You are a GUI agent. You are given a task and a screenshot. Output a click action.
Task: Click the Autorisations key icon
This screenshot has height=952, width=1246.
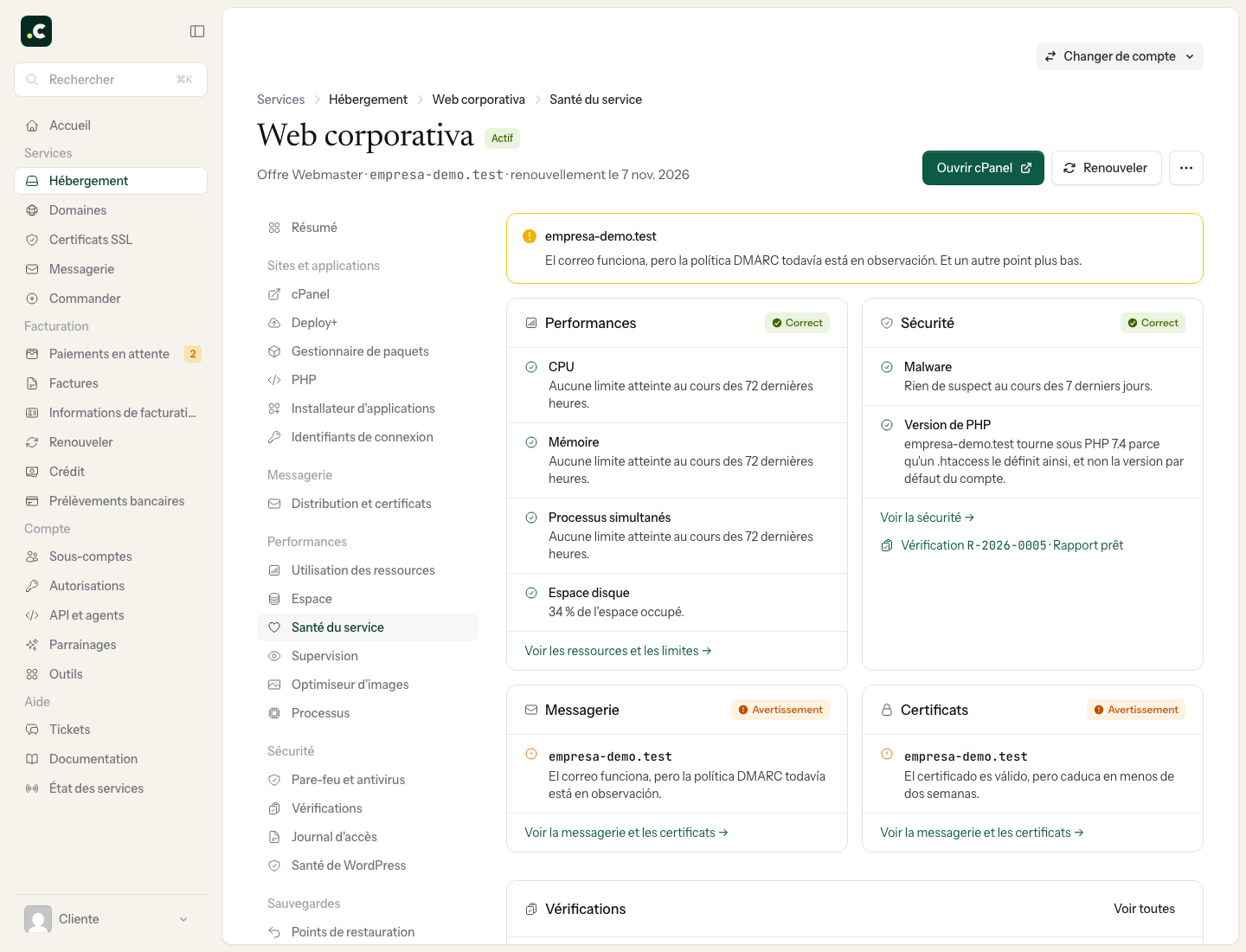click(32, 586)
